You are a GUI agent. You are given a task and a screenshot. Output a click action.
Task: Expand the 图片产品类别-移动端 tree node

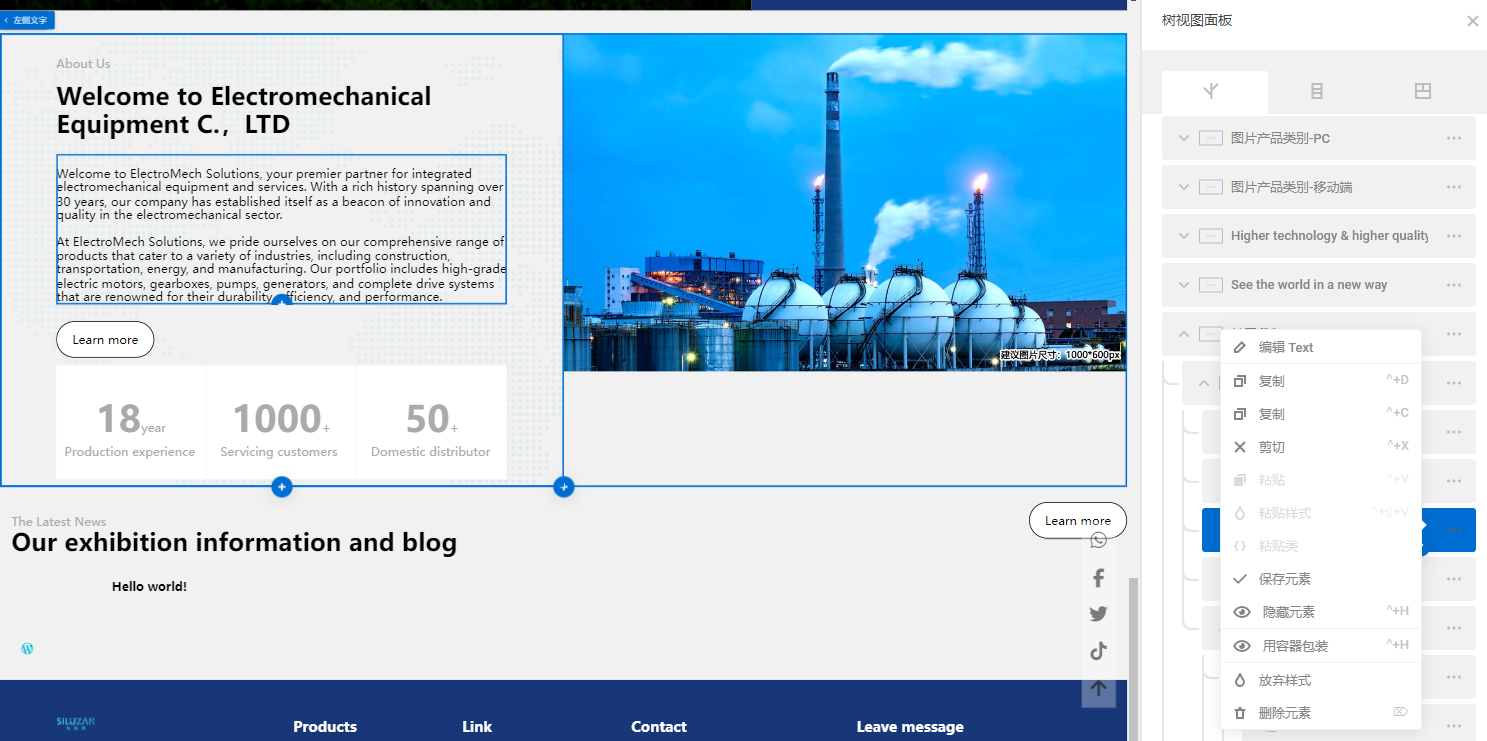pyautogui.click(x=1184, y=187)
